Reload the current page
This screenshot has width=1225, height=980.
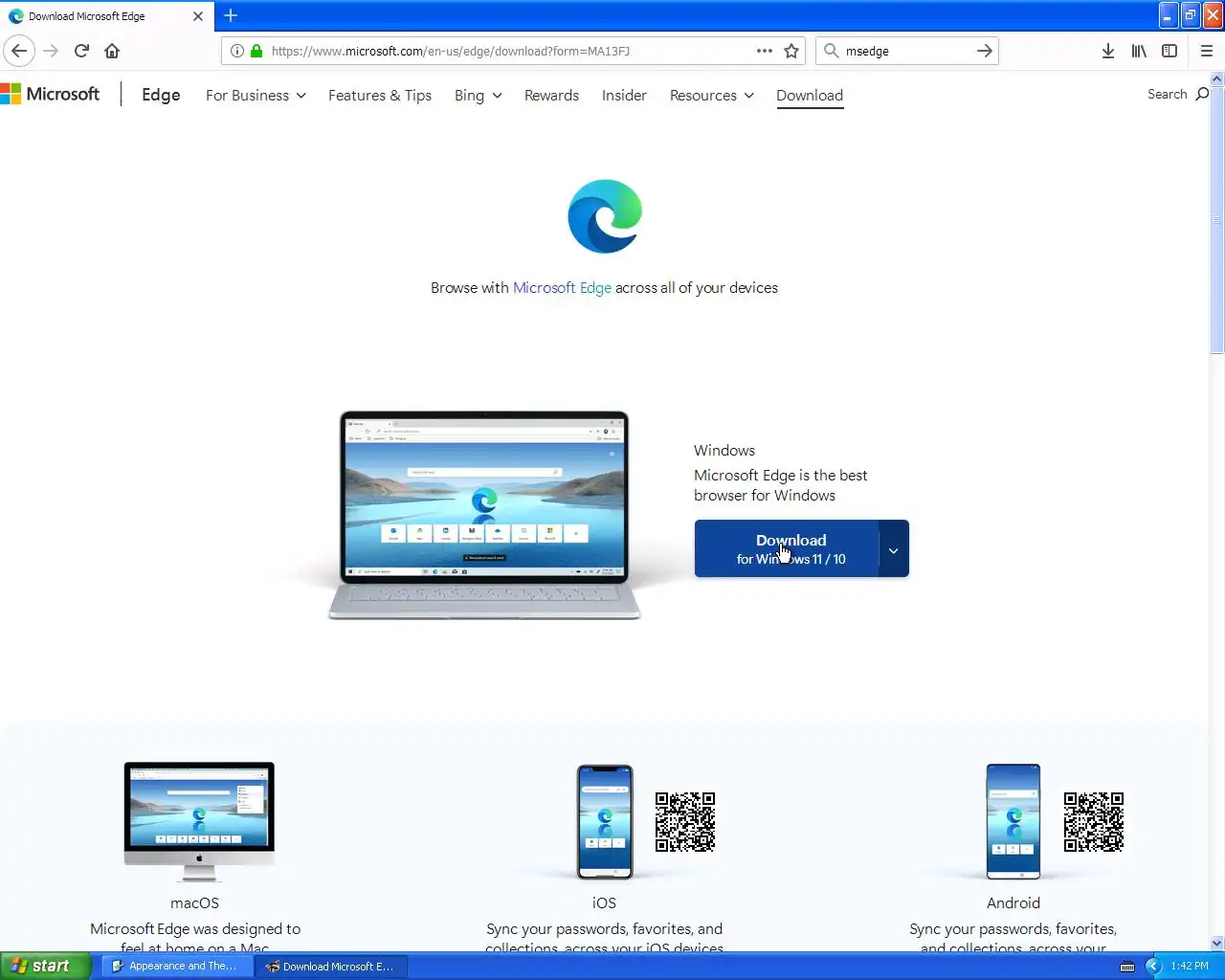coord(81,51)
